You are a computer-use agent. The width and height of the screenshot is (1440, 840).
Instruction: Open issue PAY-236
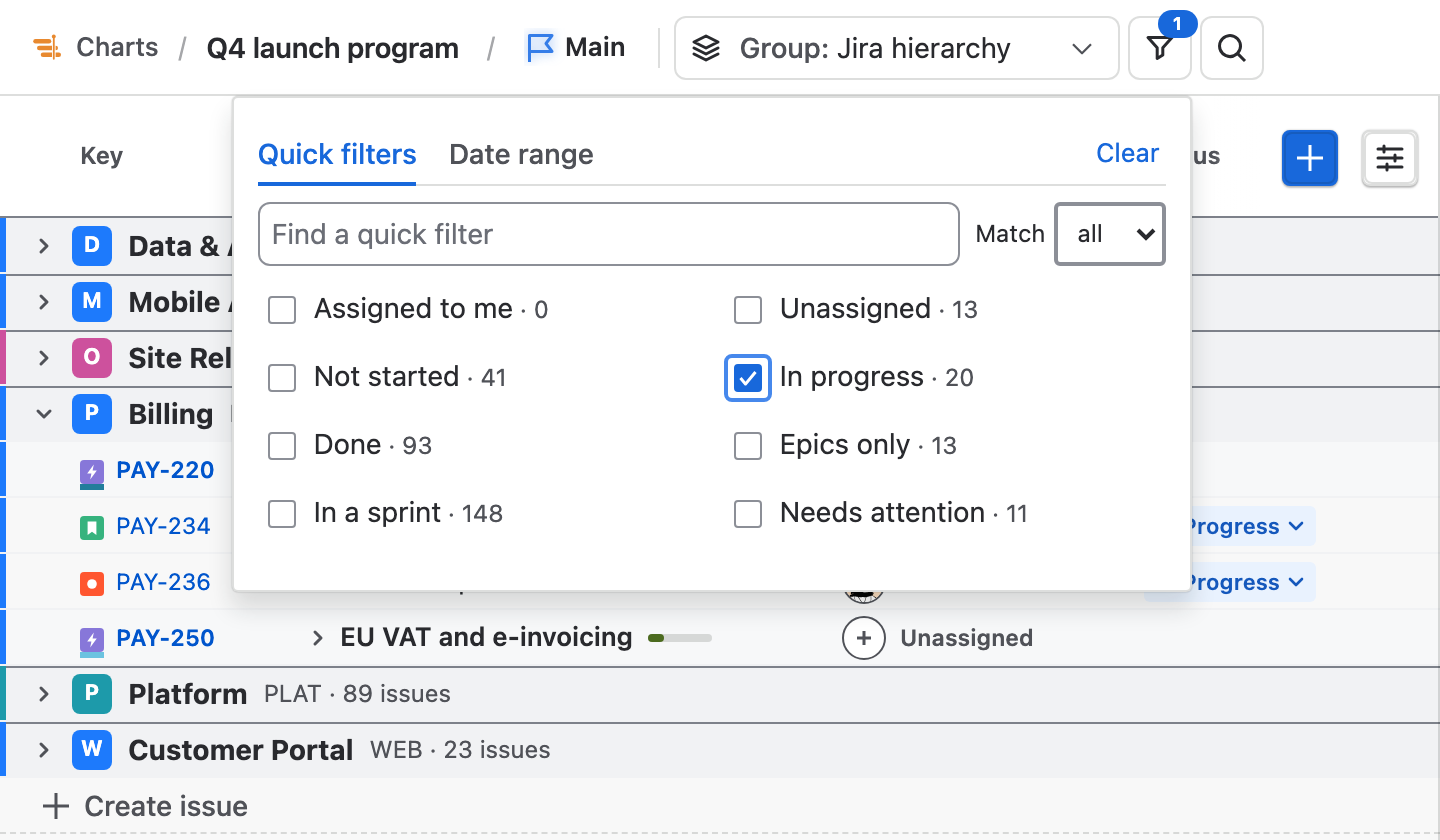pos(163,582)
